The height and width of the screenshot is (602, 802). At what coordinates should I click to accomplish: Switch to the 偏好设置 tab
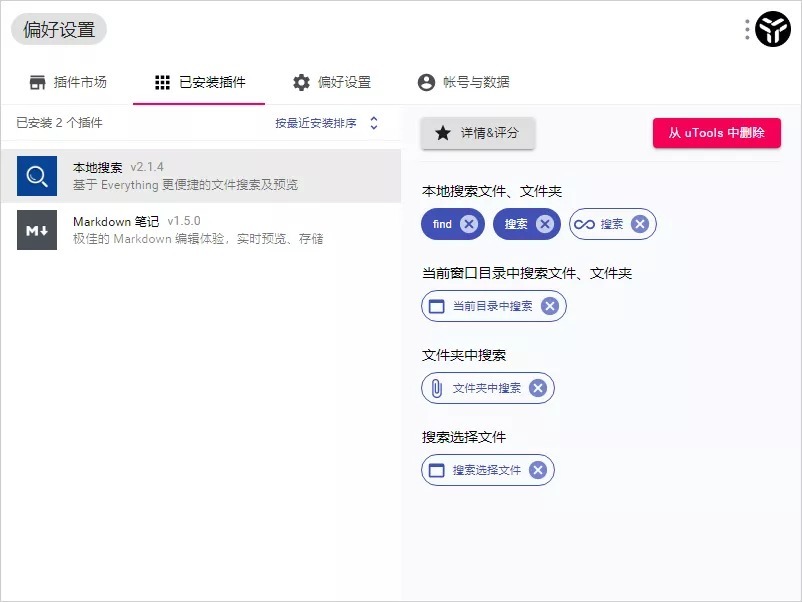pyautogui.click(x=331, y=82)
